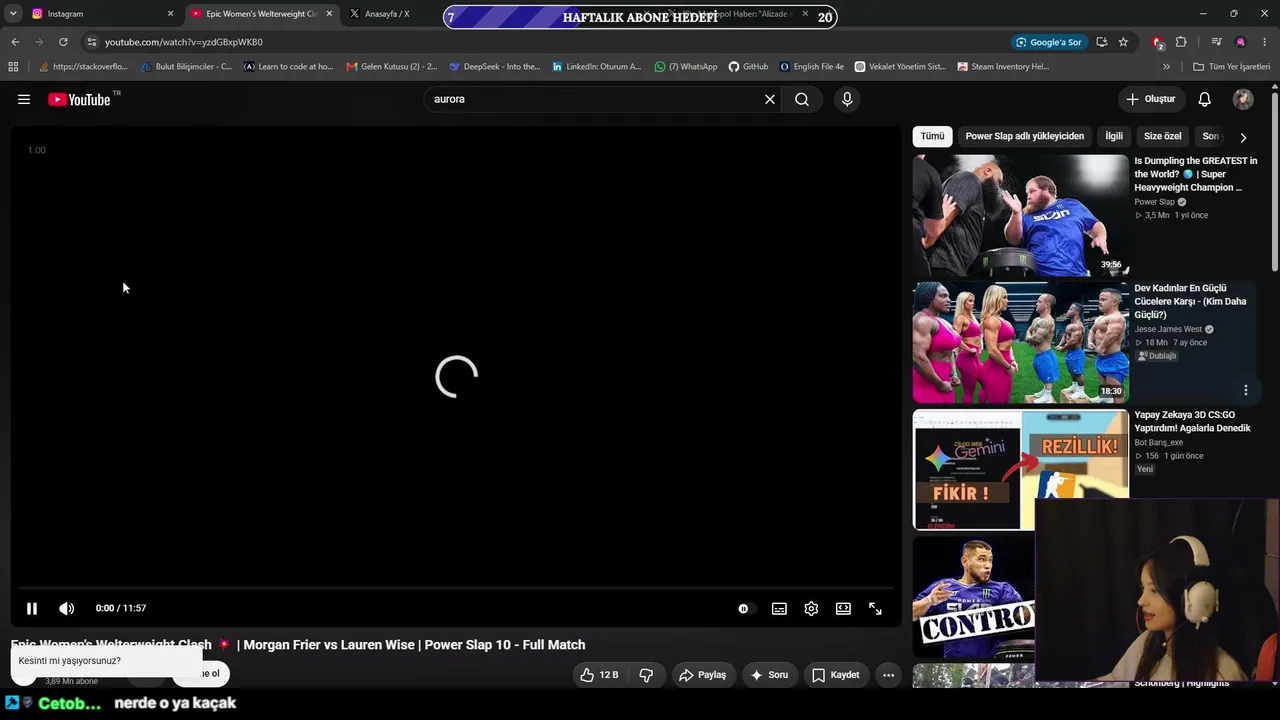
Task: Close the Instagram browser tab
Action: point(170,14)
